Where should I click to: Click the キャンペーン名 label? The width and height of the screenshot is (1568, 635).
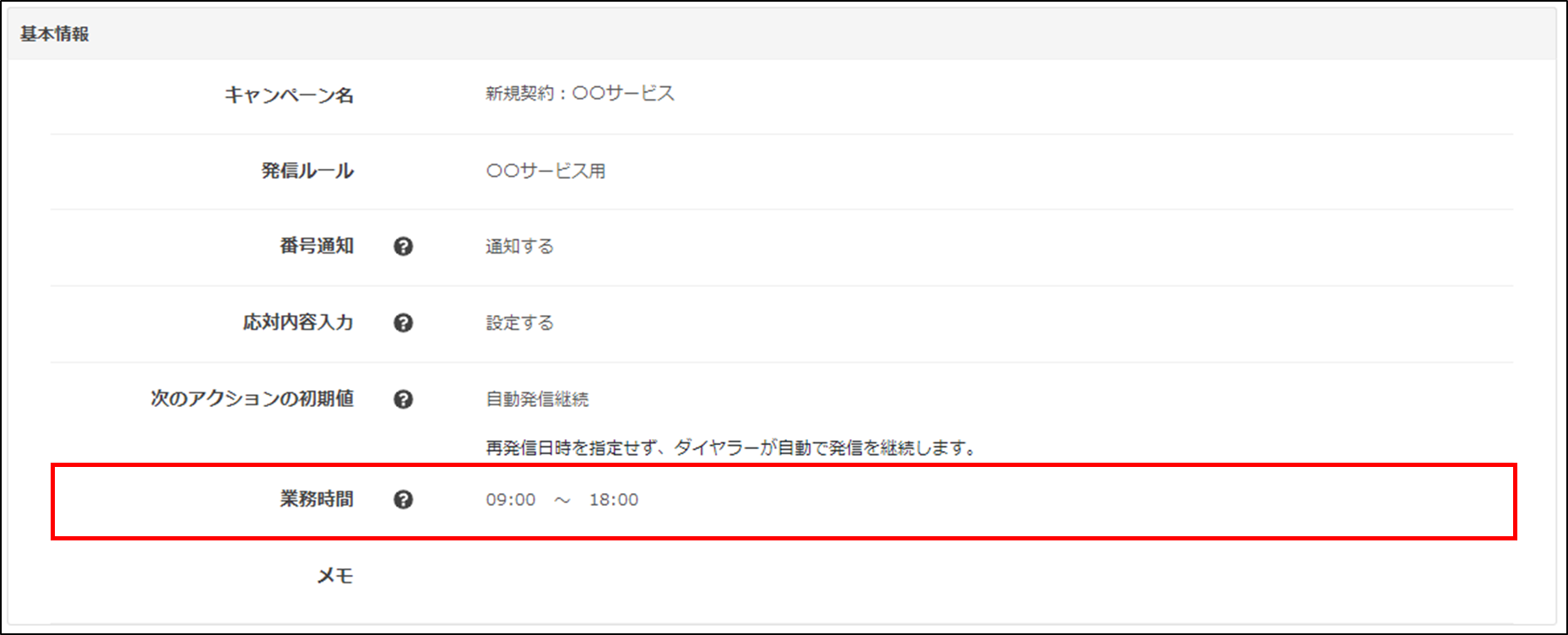coord(289,95)
